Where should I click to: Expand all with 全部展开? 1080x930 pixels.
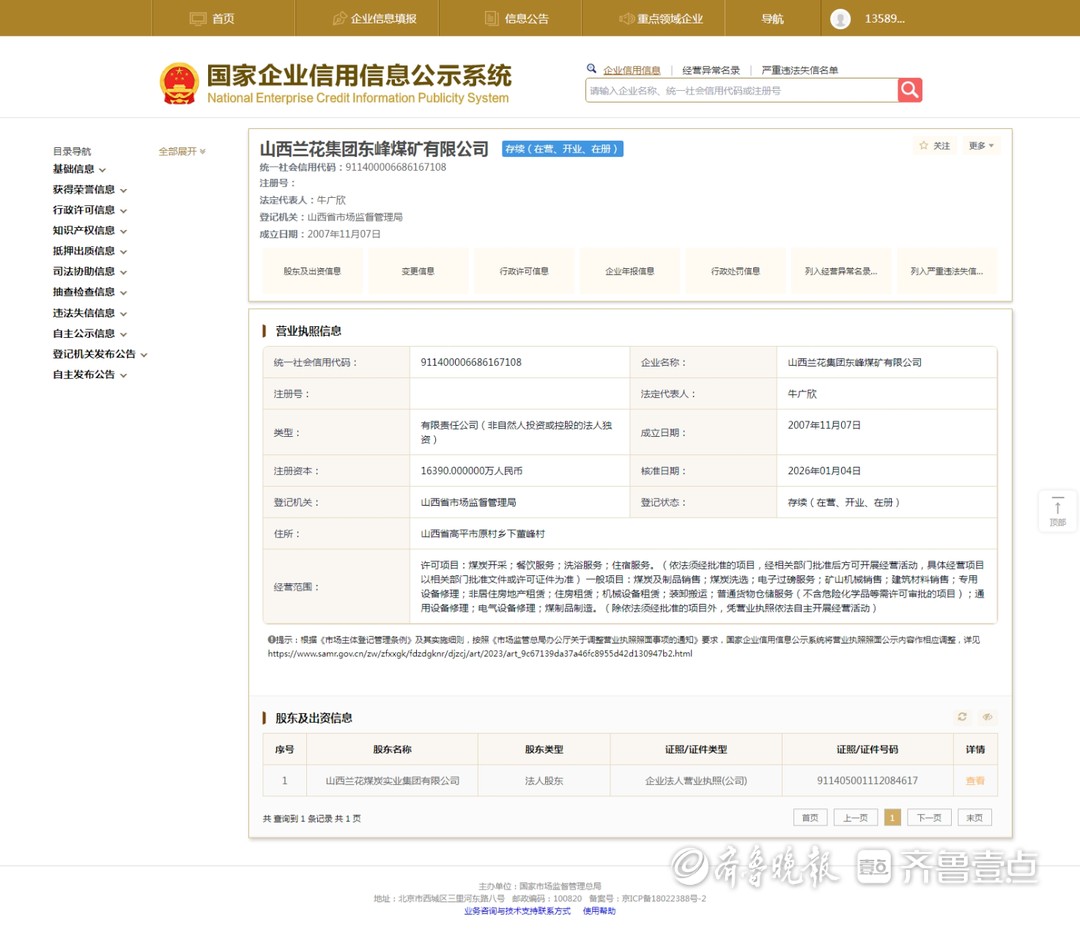(x=182, y=151)
